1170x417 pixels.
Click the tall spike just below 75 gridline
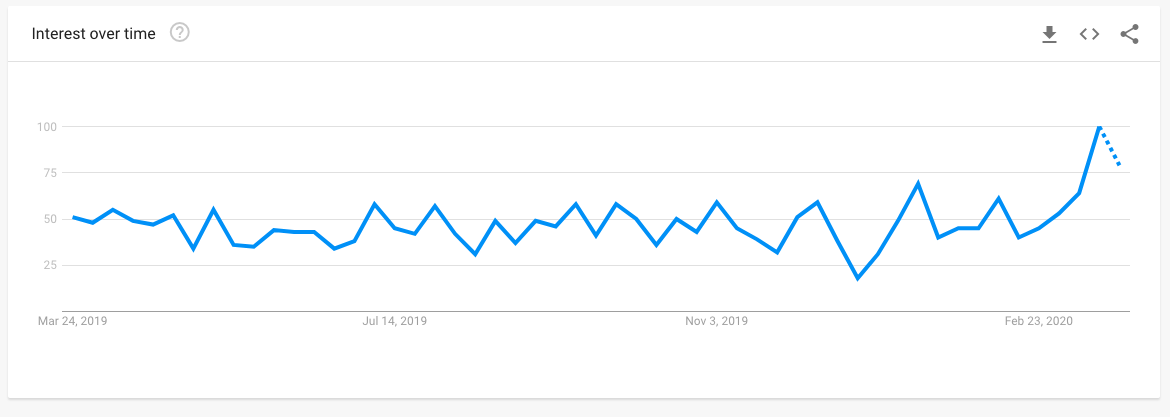click(918, 184)
